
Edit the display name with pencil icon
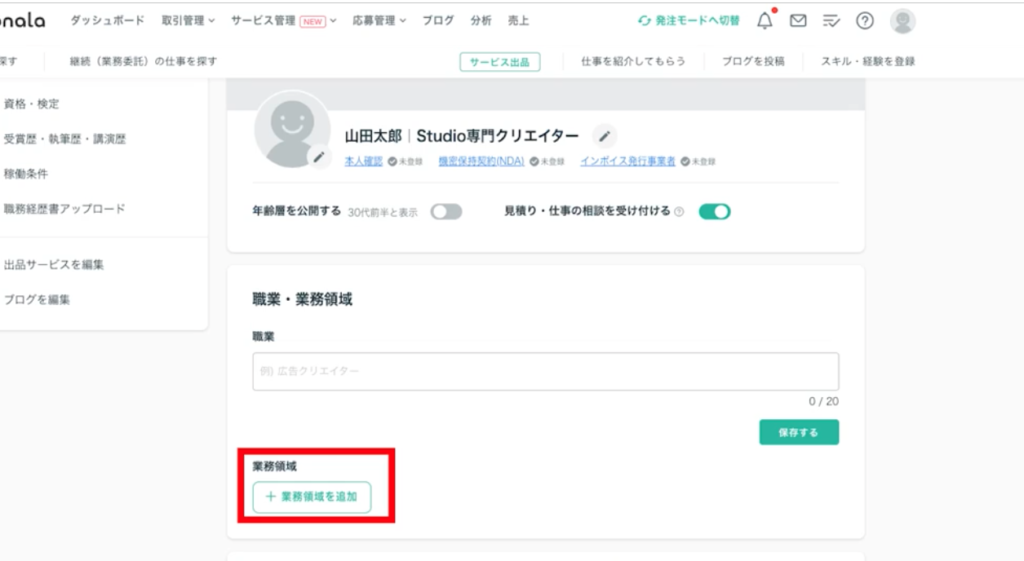[605, 136]
